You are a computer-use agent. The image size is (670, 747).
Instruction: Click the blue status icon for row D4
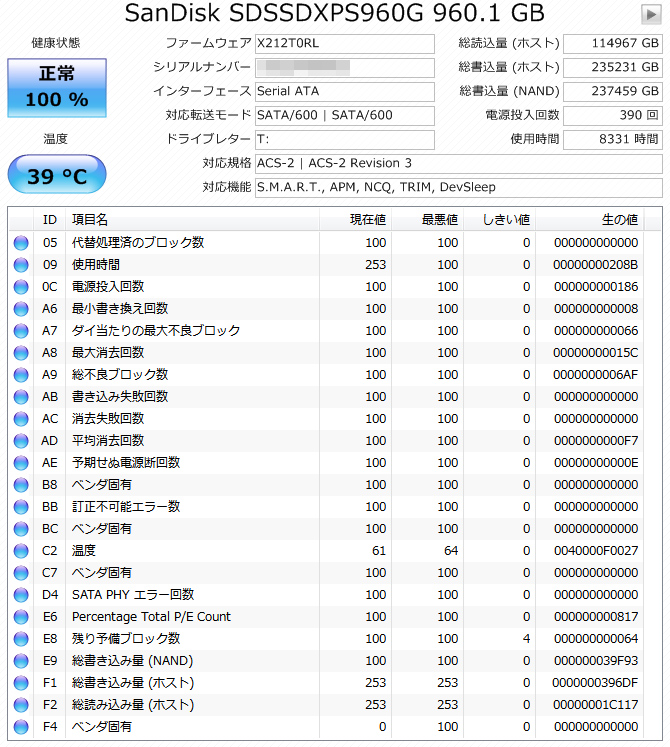point(21,595)
